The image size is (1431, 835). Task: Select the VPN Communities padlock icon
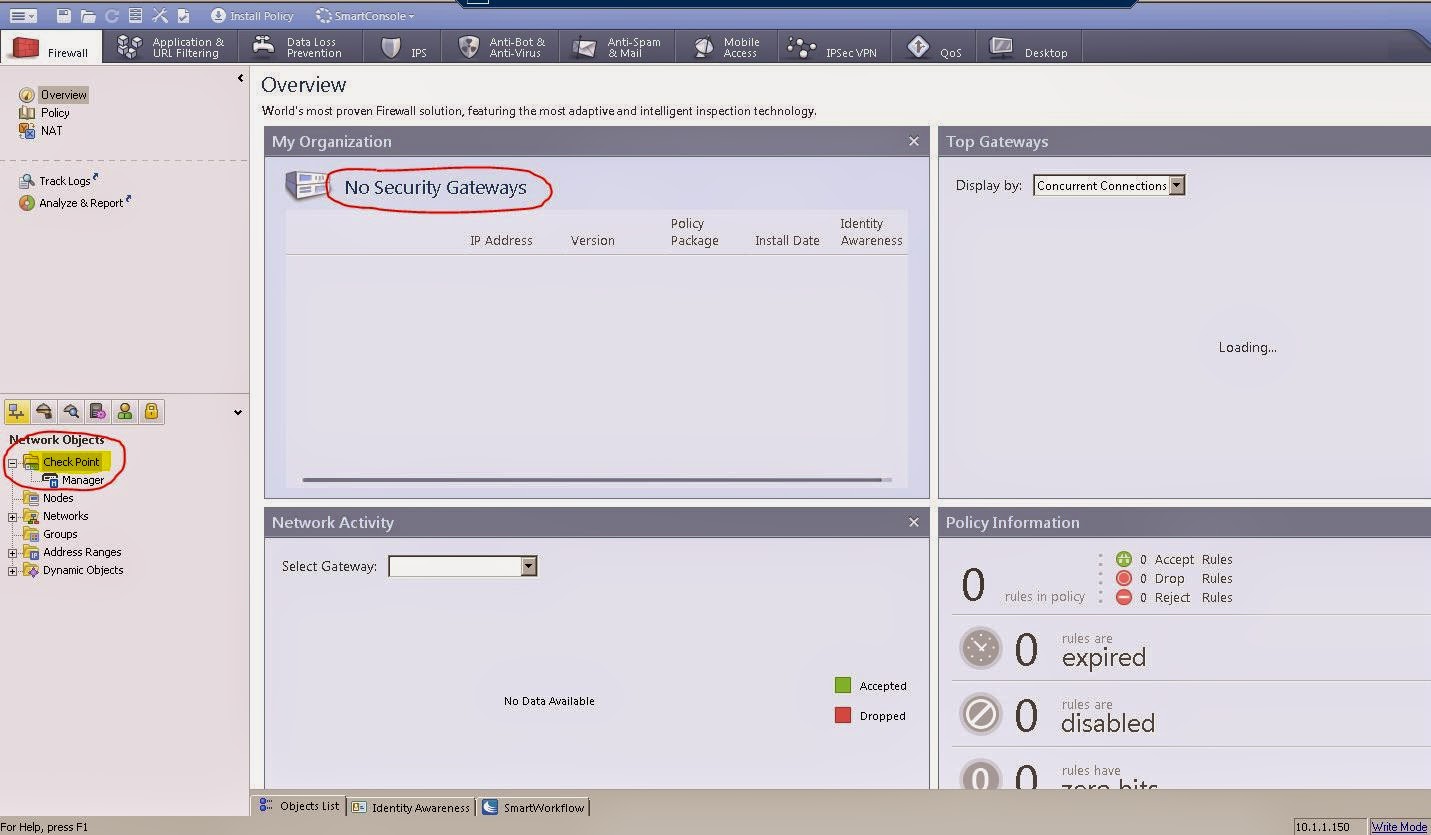[x=151, y=411]
